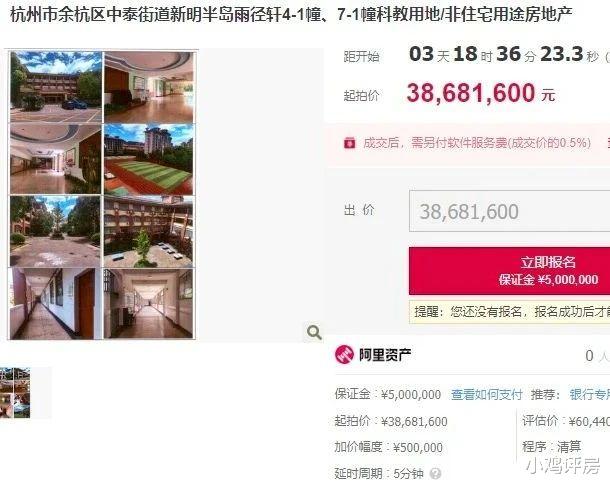
Task: Click the magnifier zoom icon on image
Action: click(x=314, y=332)
